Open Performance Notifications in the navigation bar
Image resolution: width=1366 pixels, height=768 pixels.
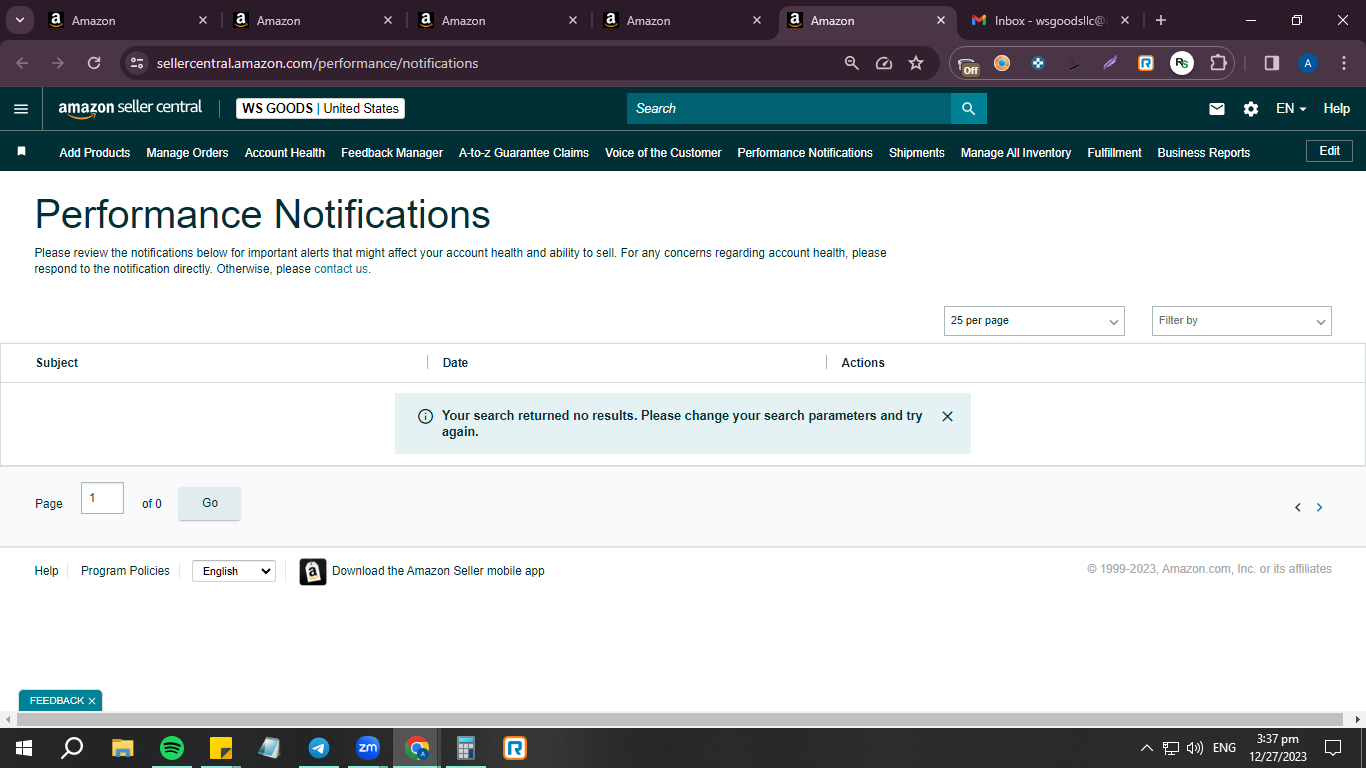tap(805, 153)
